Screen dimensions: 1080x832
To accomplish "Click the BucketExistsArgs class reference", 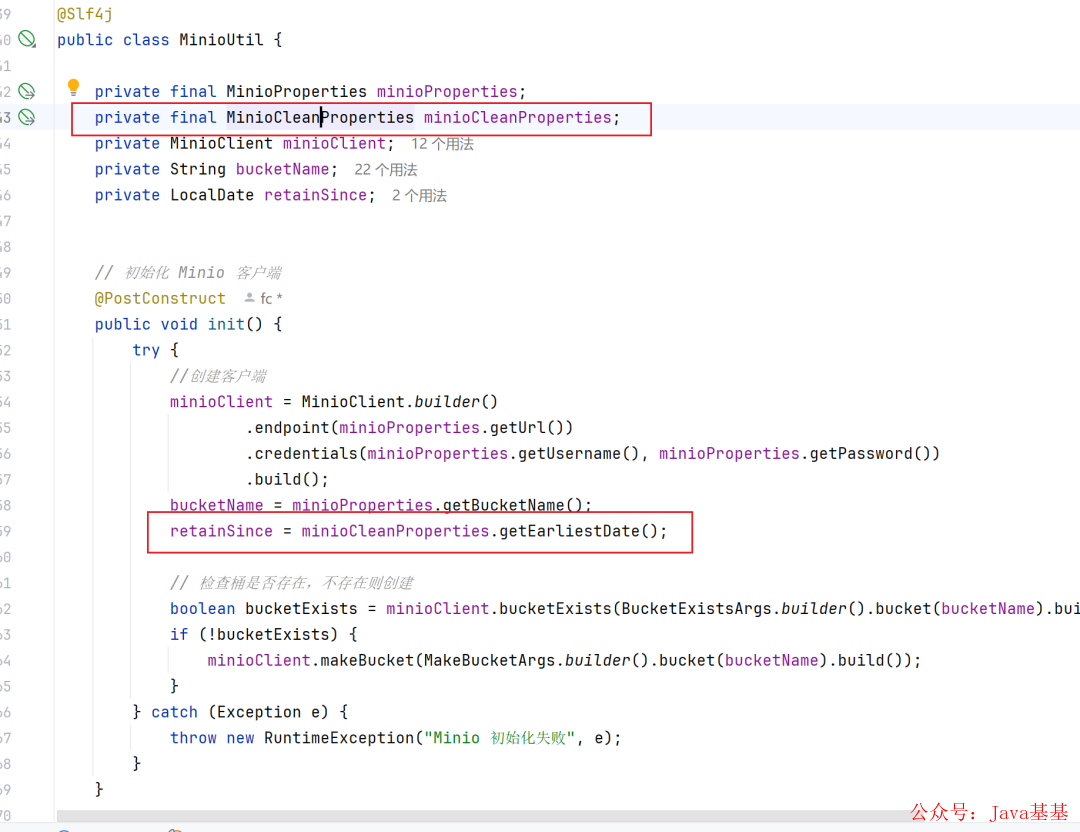I will click(x=696, y=609).
